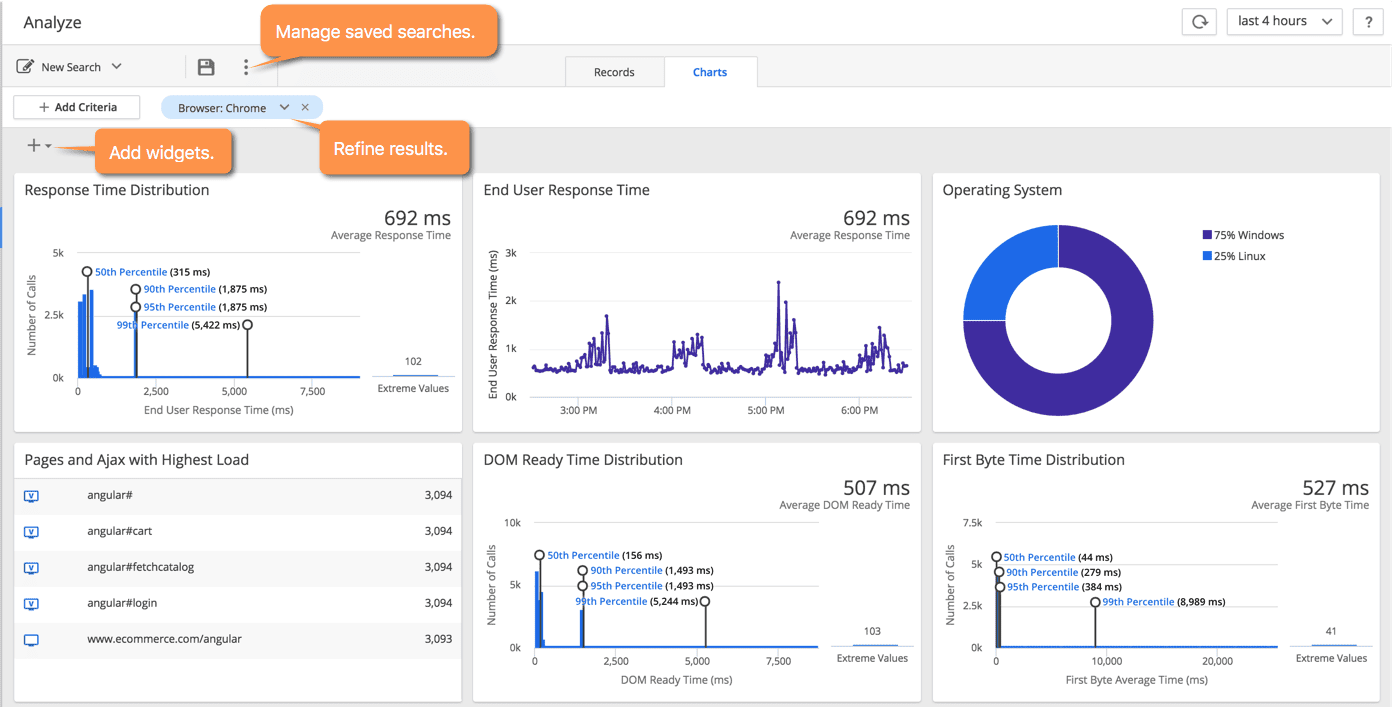Click the virtual page icon beside angular#login
Viewport: 1393px width, 707px height.
[30, 603]
